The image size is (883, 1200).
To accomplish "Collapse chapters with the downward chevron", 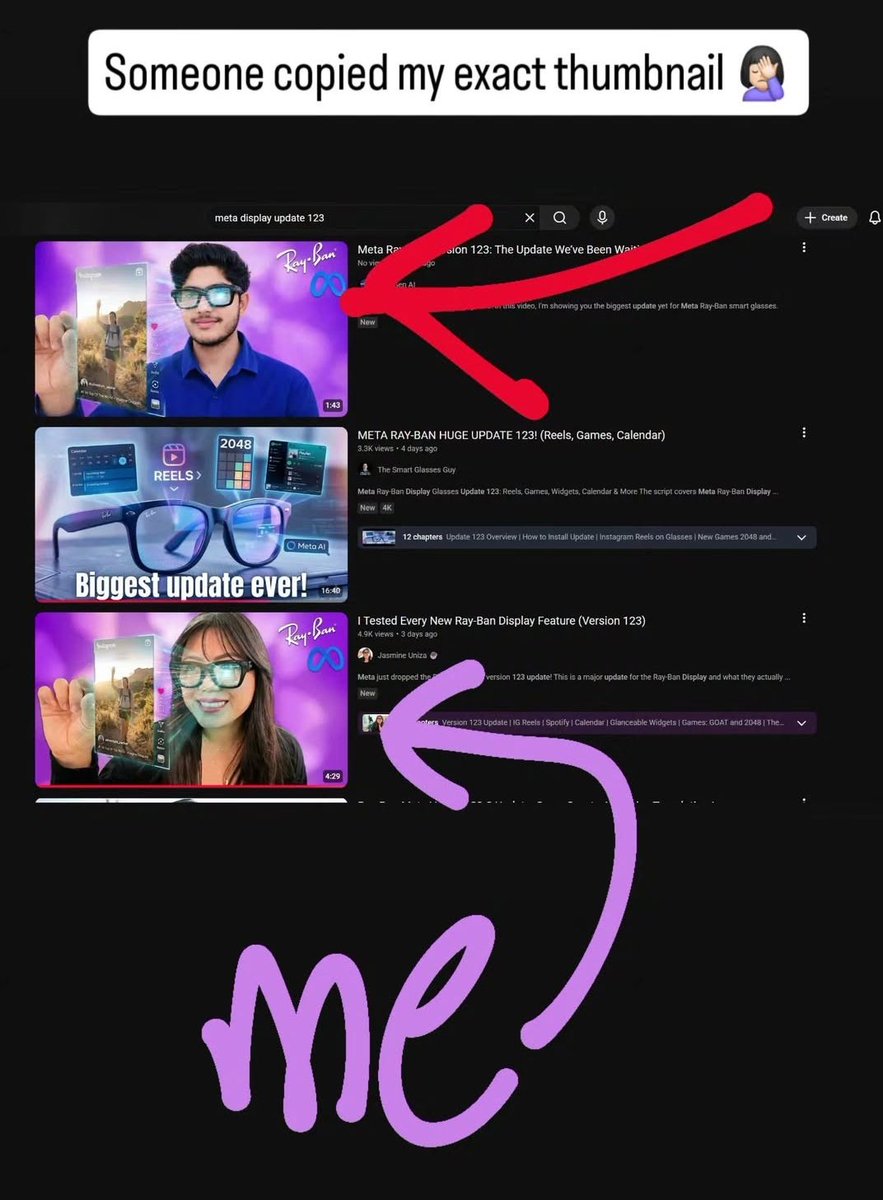I will 801,537.
